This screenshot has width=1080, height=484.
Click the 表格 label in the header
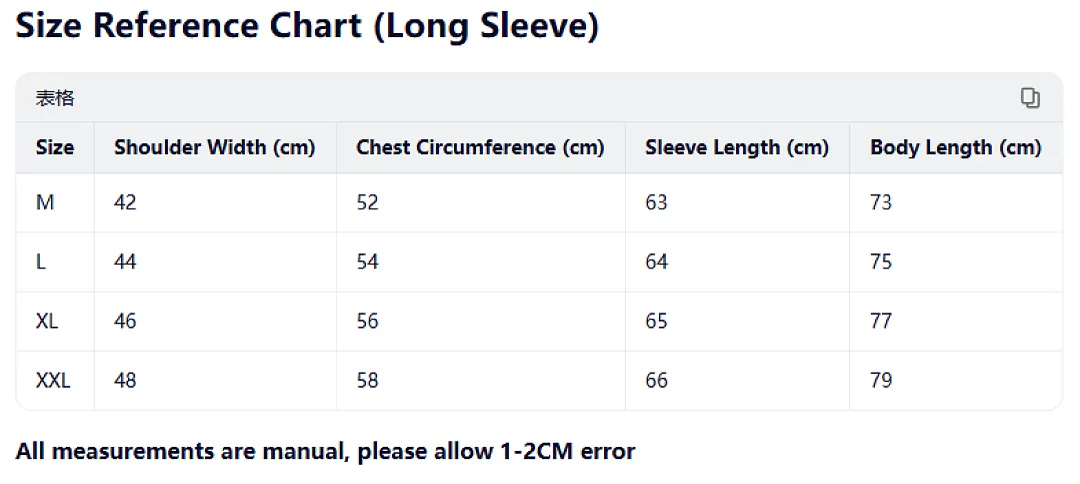55,98
